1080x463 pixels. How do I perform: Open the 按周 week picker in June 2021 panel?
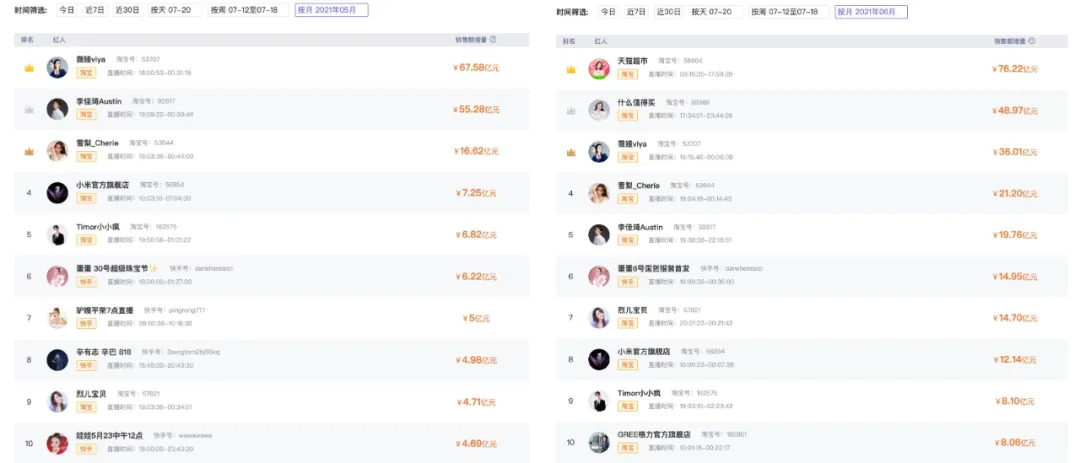[x=789, y=12]
